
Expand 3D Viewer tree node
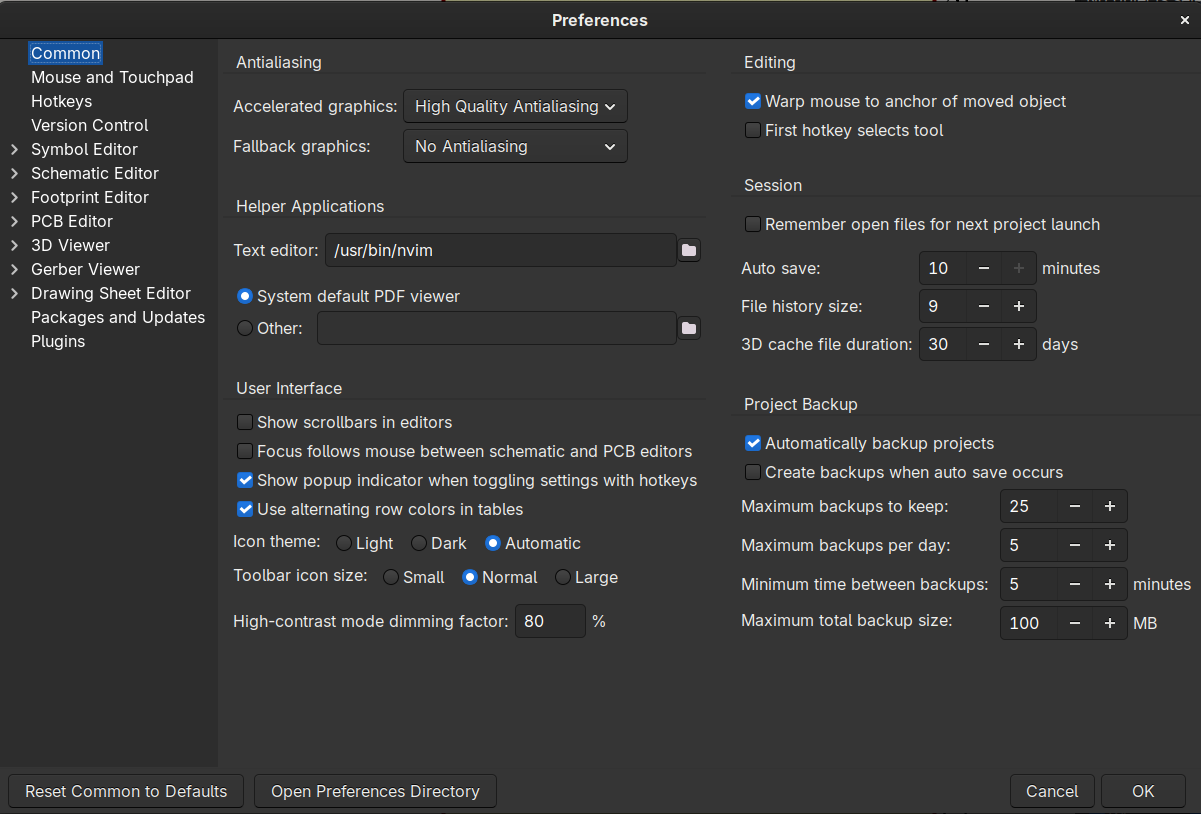14,245
